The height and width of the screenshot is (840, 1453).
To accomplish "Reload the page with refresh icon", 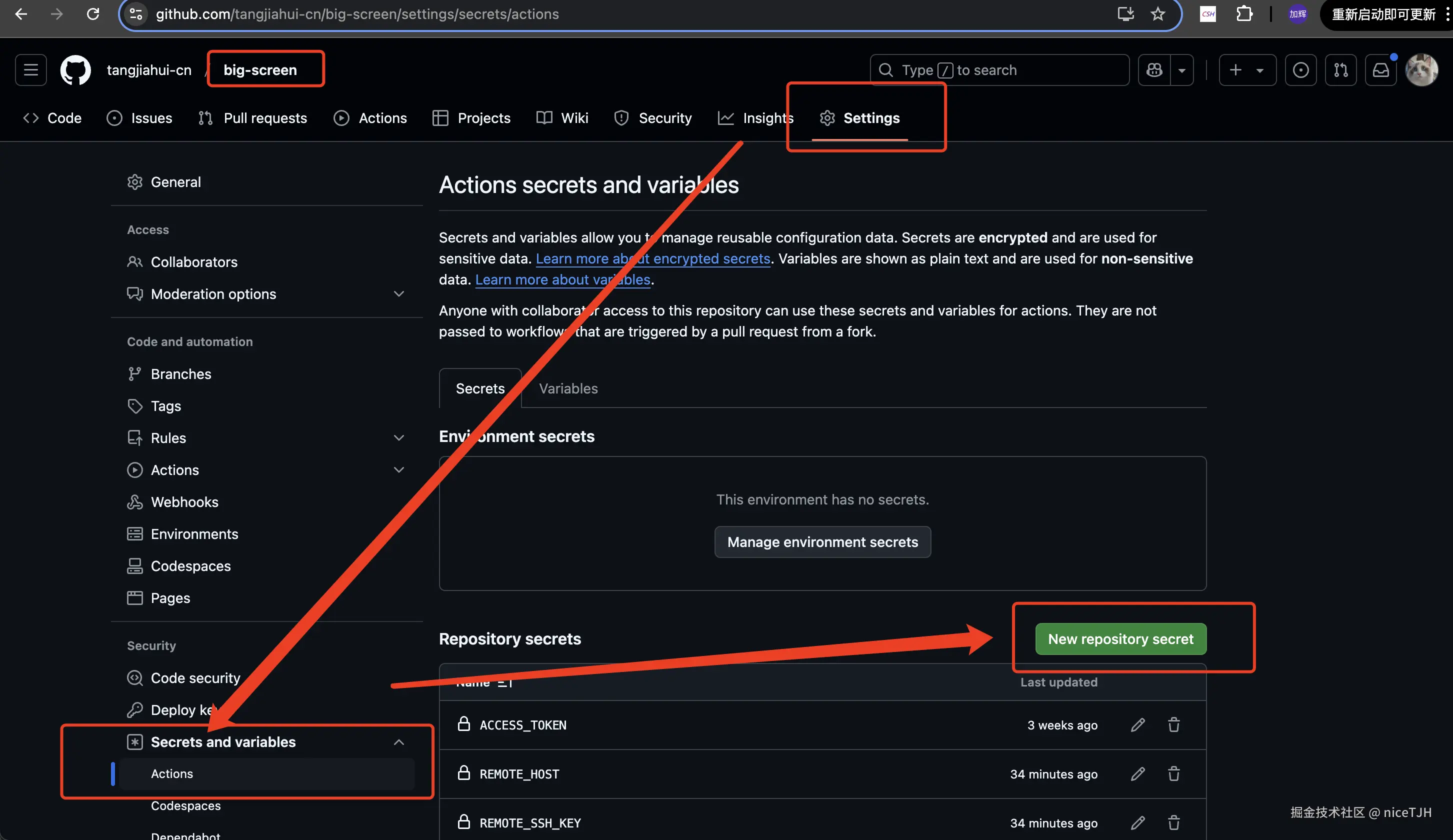I will [93, 14].
